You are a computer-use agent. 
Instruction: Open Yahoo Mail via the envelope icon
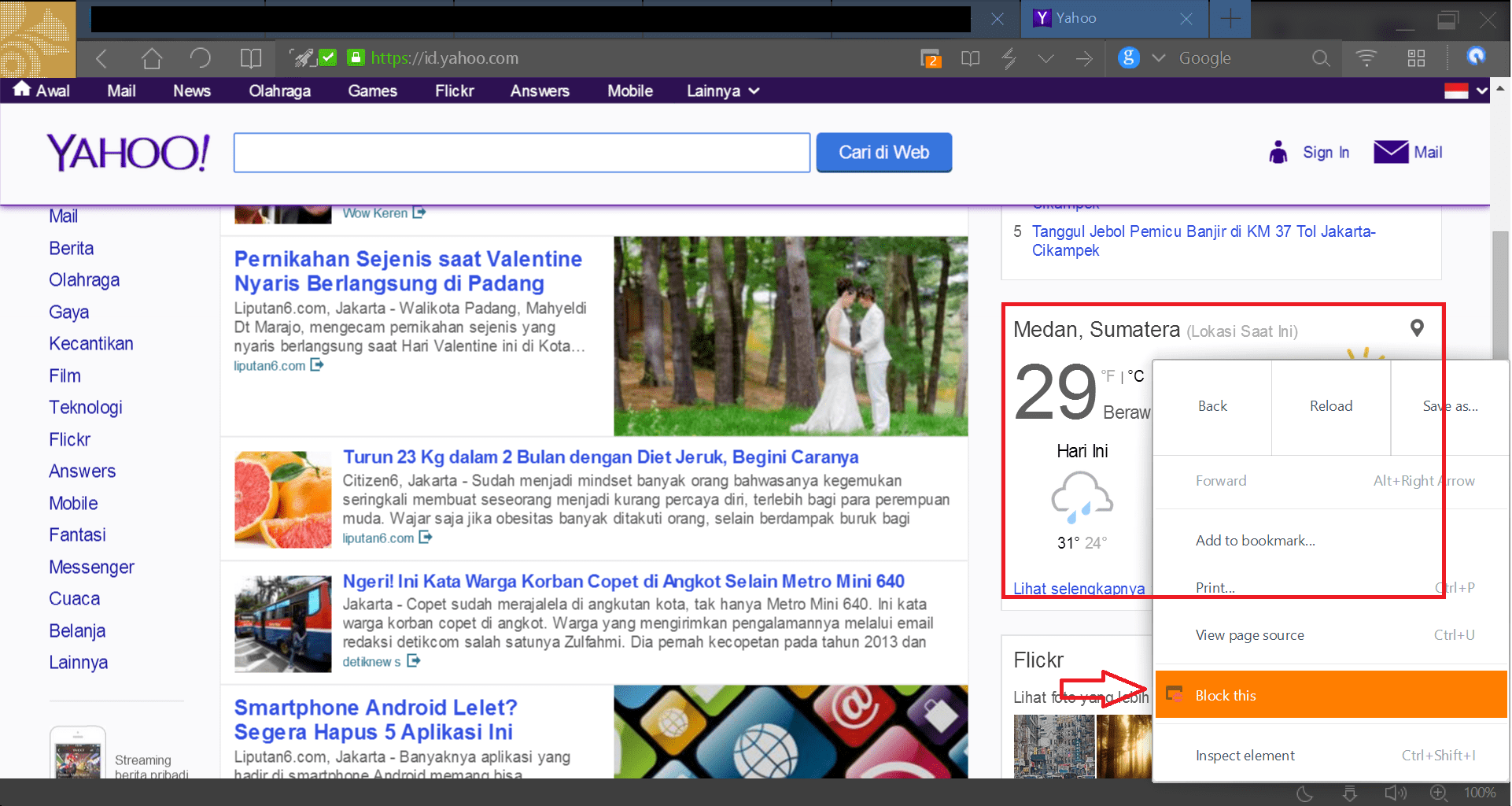click(1392, 152)
